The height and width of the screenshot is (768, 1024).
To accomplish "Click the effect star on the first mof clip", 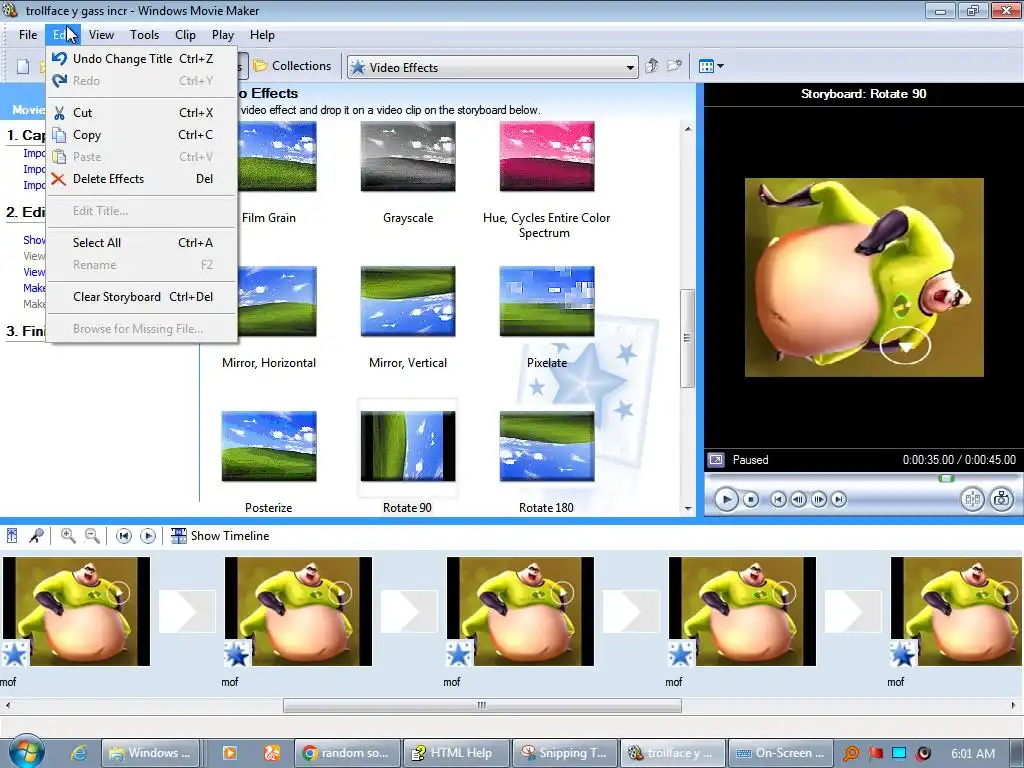I will (x=14, y=654).
